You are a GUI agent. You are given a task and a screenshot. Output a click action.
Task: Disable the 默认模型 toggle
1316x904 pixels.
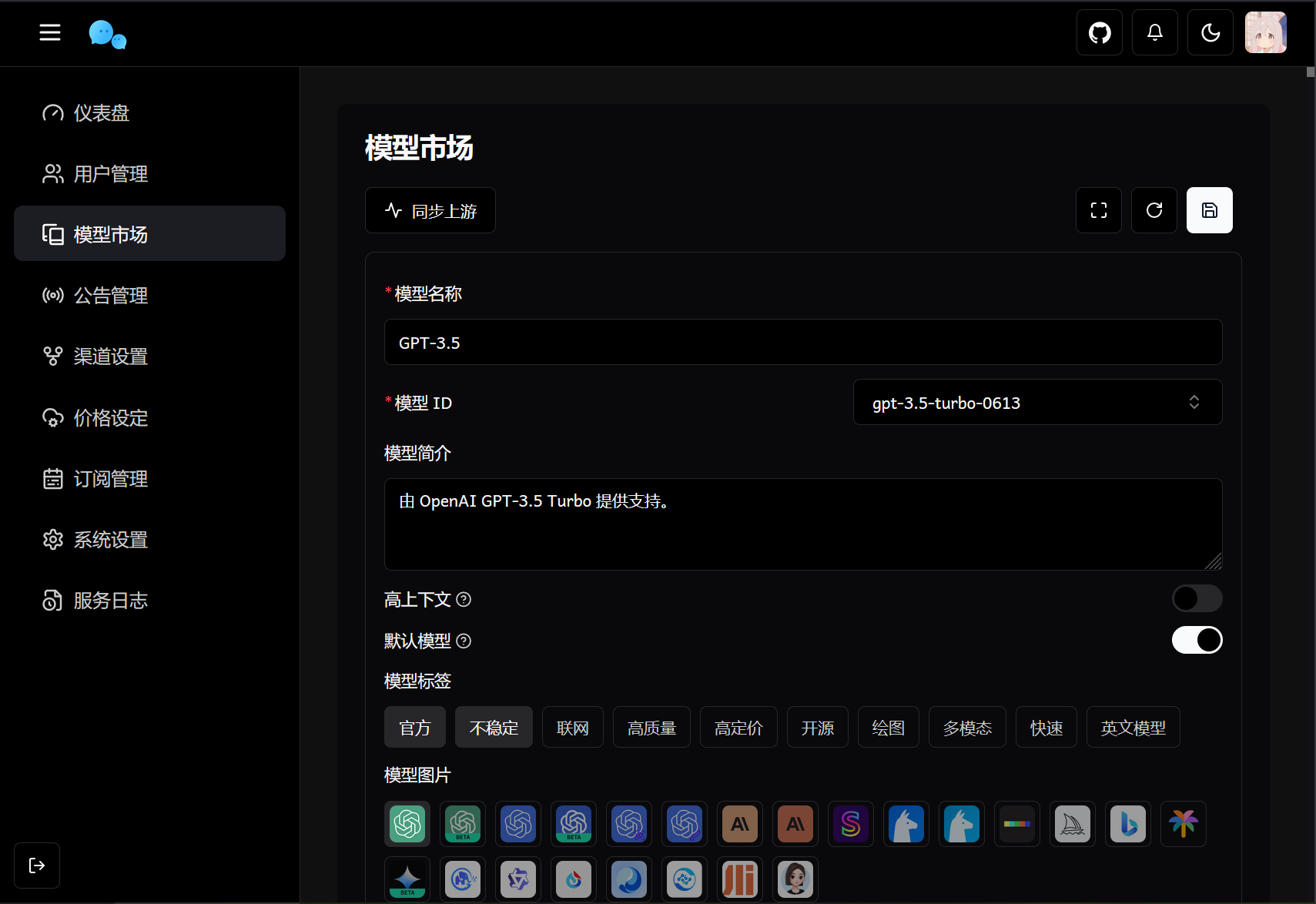[x=1197, y=640]
